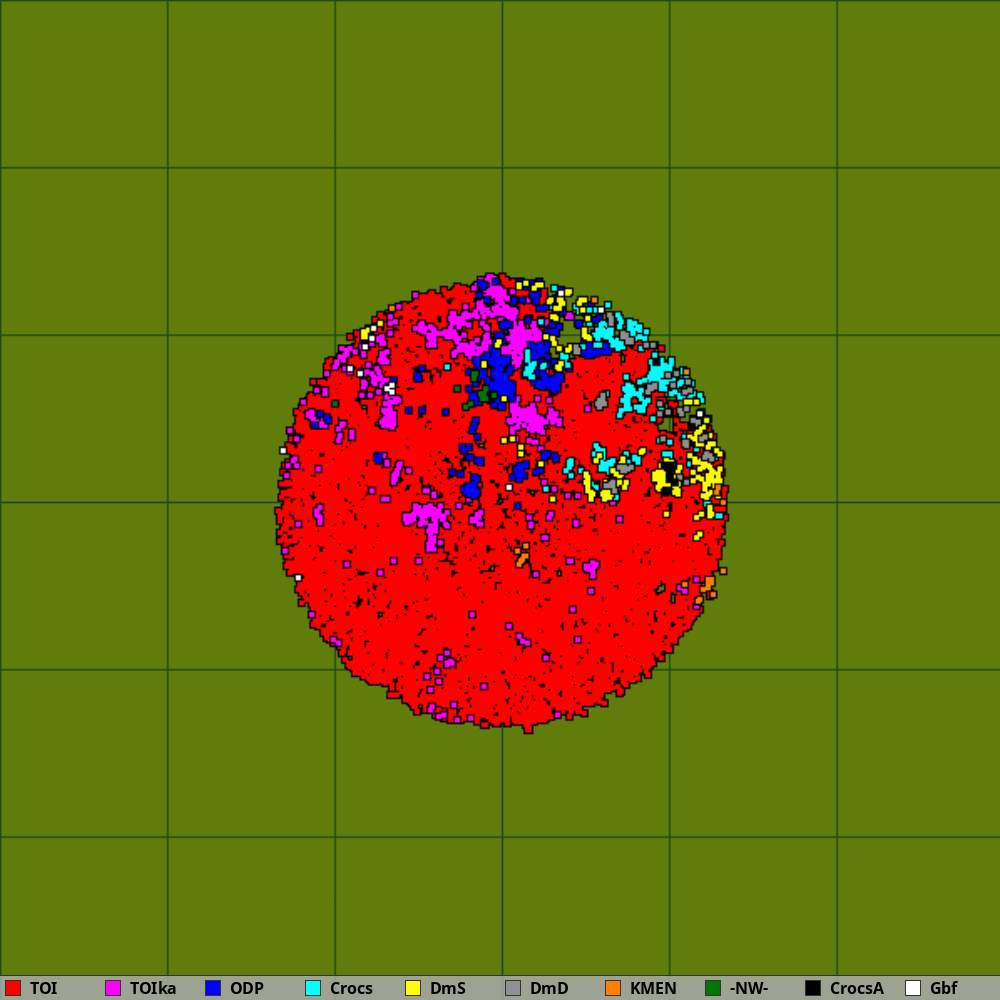Select the -NW- legend label
The image size is (1000, 1000).
point(749,988)
